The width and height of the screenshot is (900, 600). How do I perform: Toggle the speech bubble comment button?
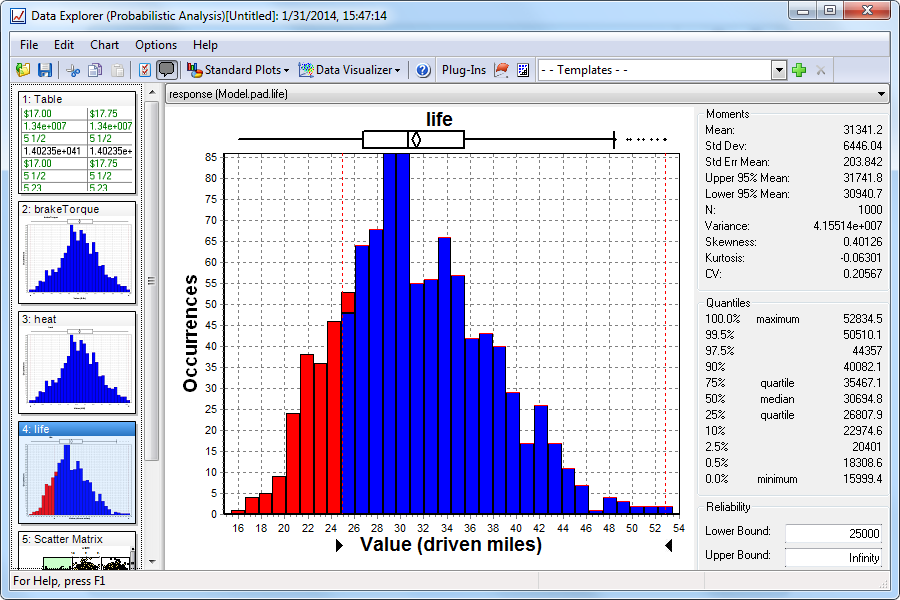[167, 70]
